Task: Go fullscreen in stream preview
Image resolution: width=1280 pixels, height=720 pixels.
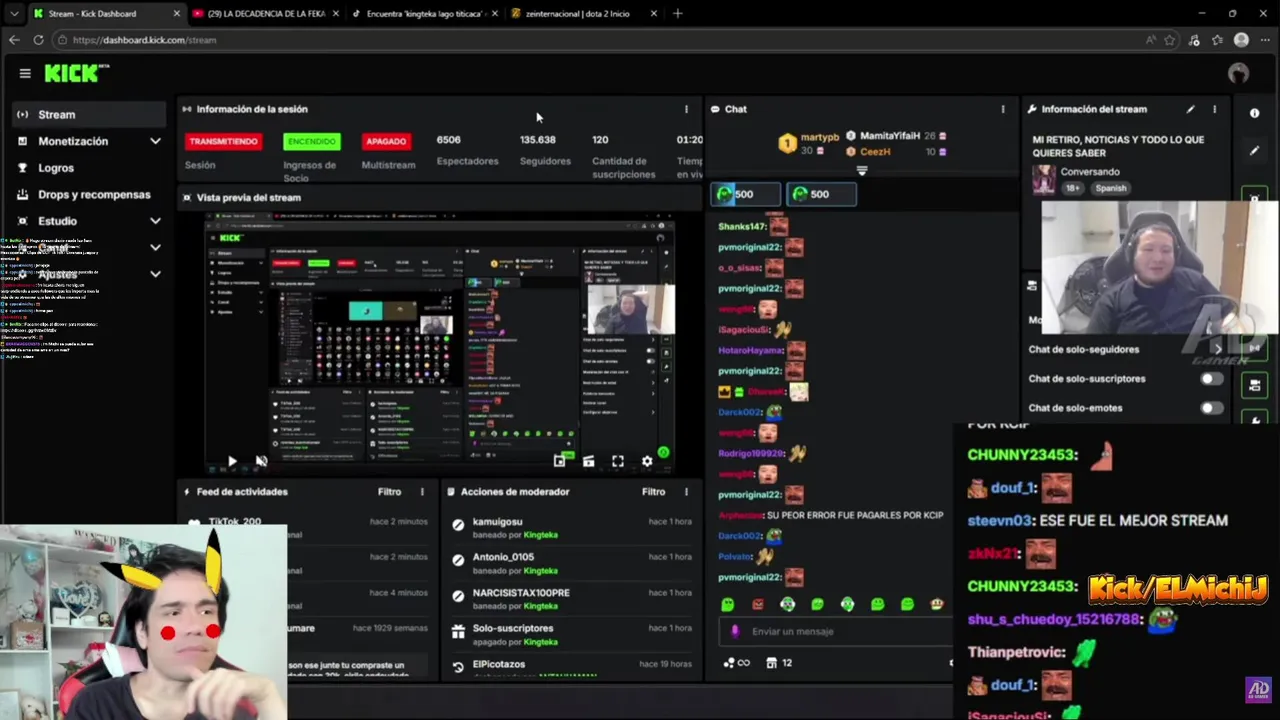Action: pos(618,461)
